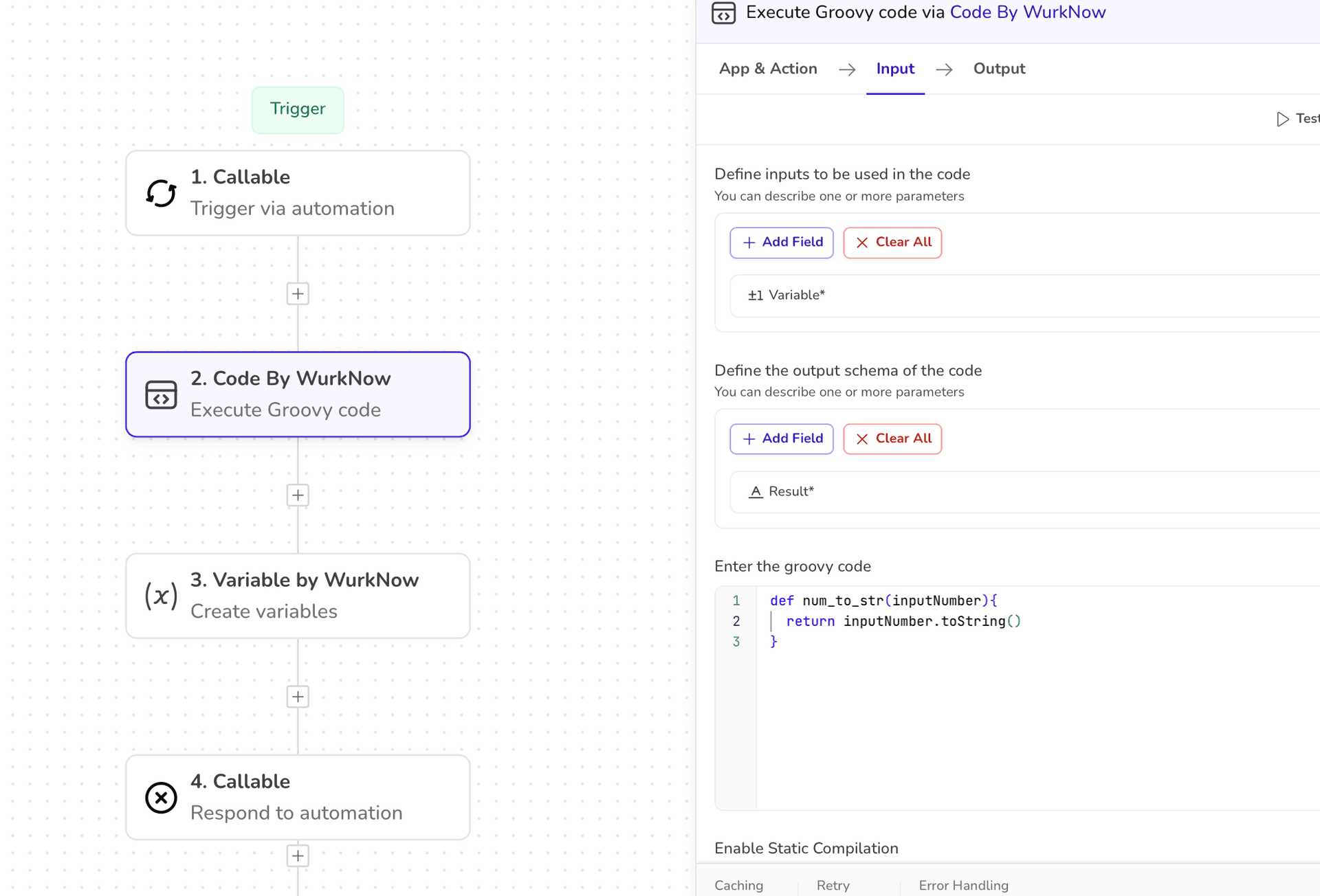Open the Output tab
The width and height of the screenshot is (1320, 896).
pyautogui.click(x=999, y=69)
